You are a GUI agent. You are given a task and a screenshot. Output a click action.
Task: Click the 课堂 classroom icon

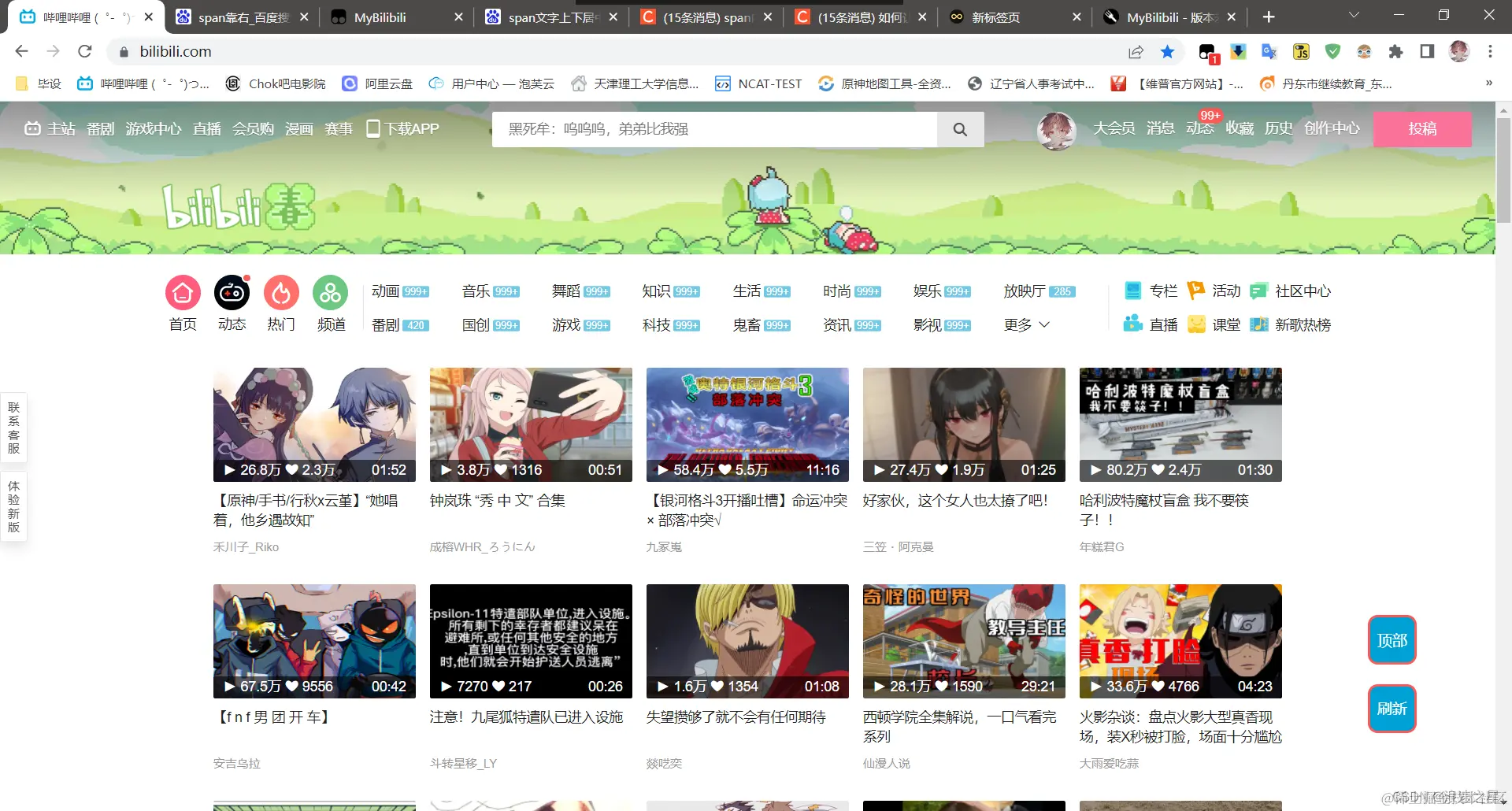pos(1196,324)
